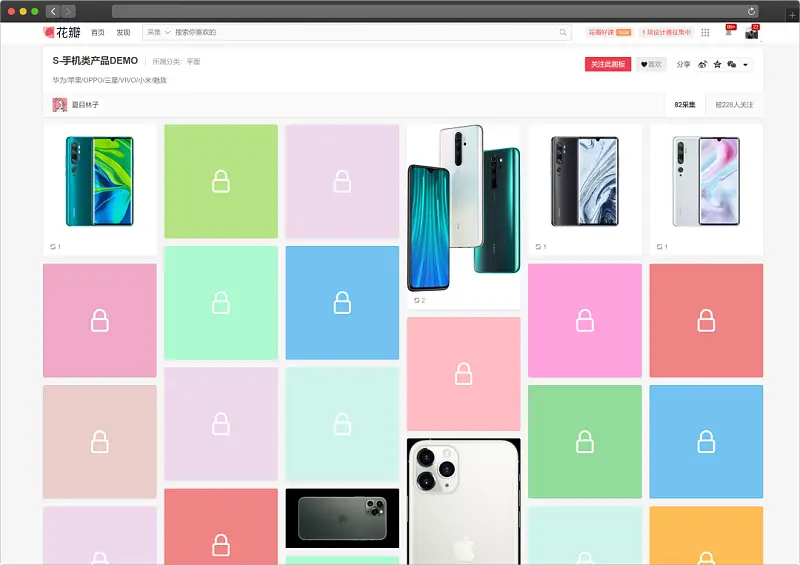Click lock on the orange tile
This screenshot has width=800, height=565.
pyautogui.click(x=706, y=557)
